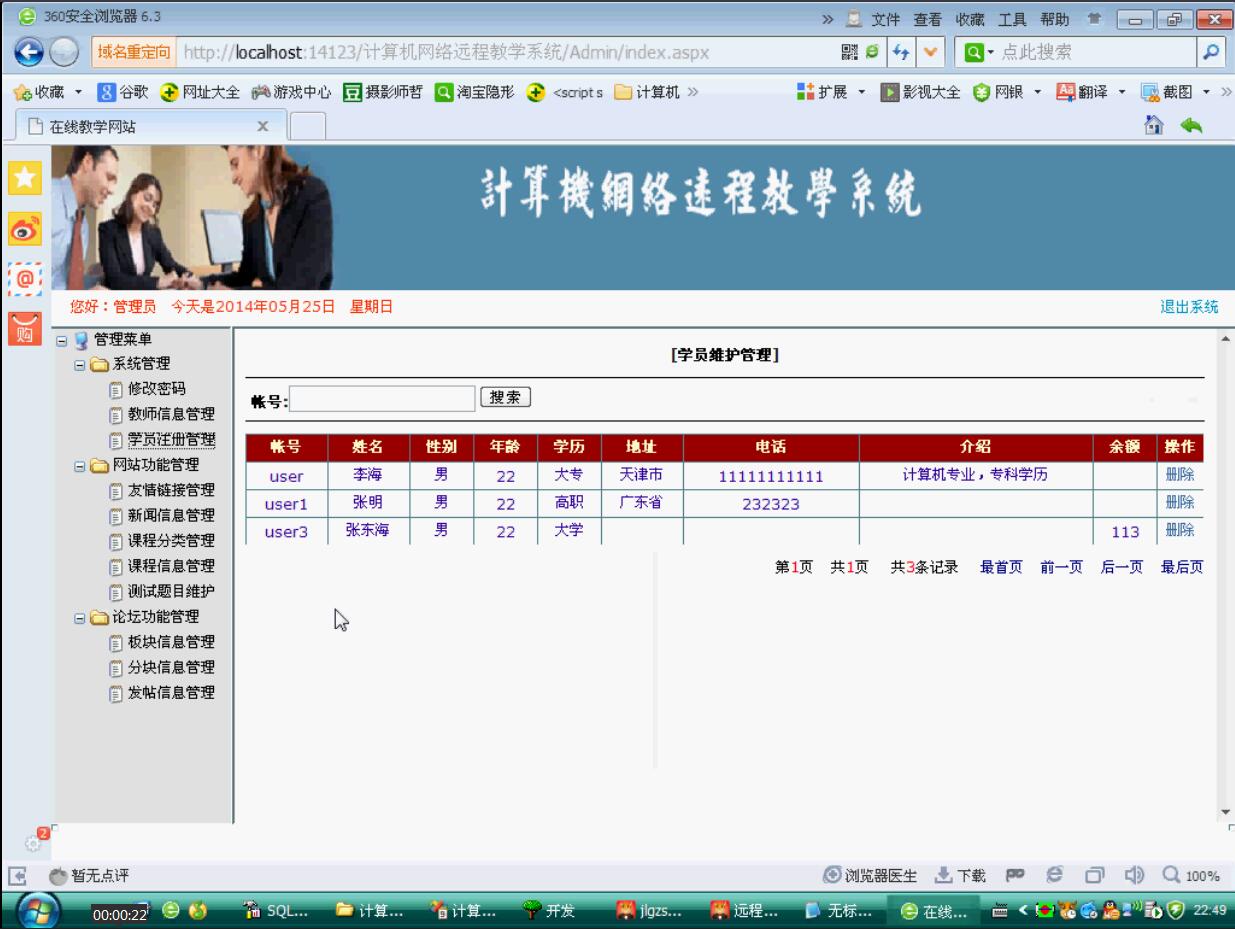This screenshot has height=929, width=1235.
Task: Delete the row for user1 张明
Action: pos(1180,503)
